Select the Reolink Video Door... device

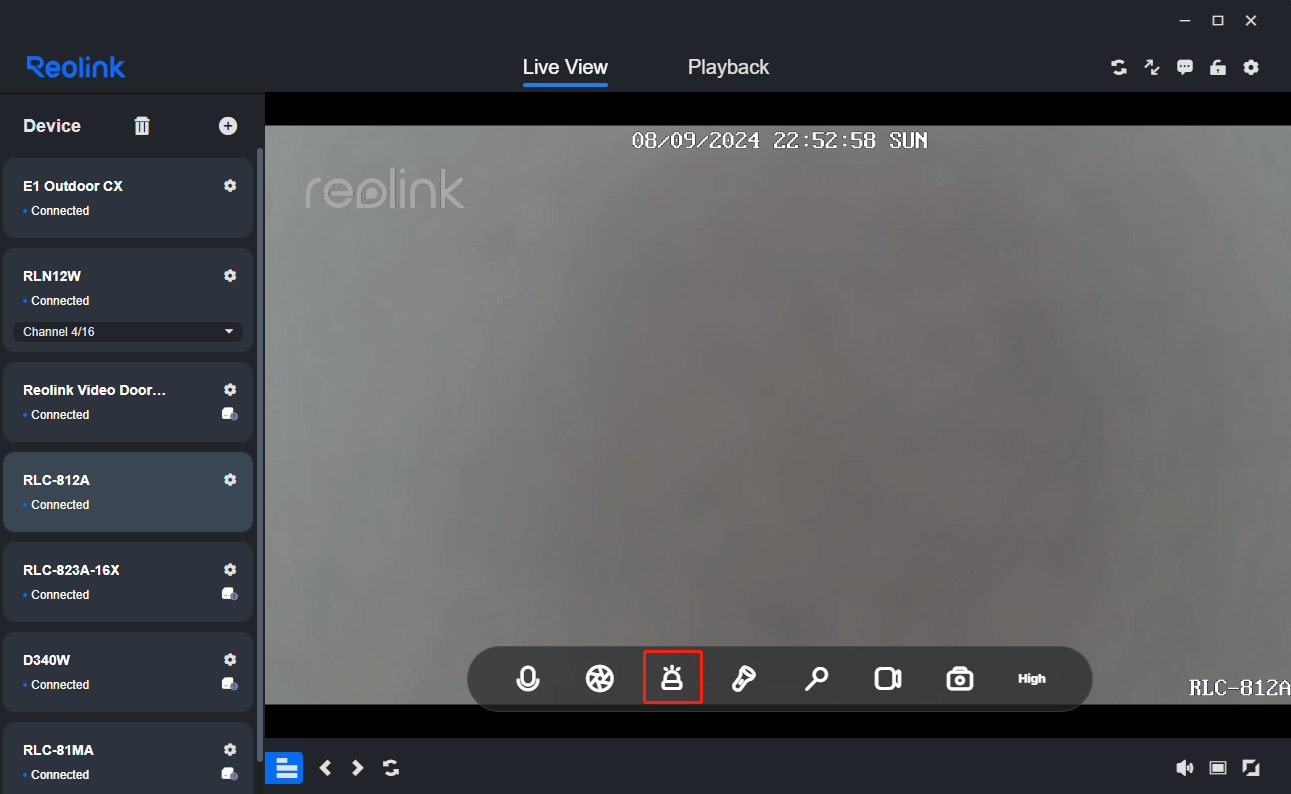[128, 402]
